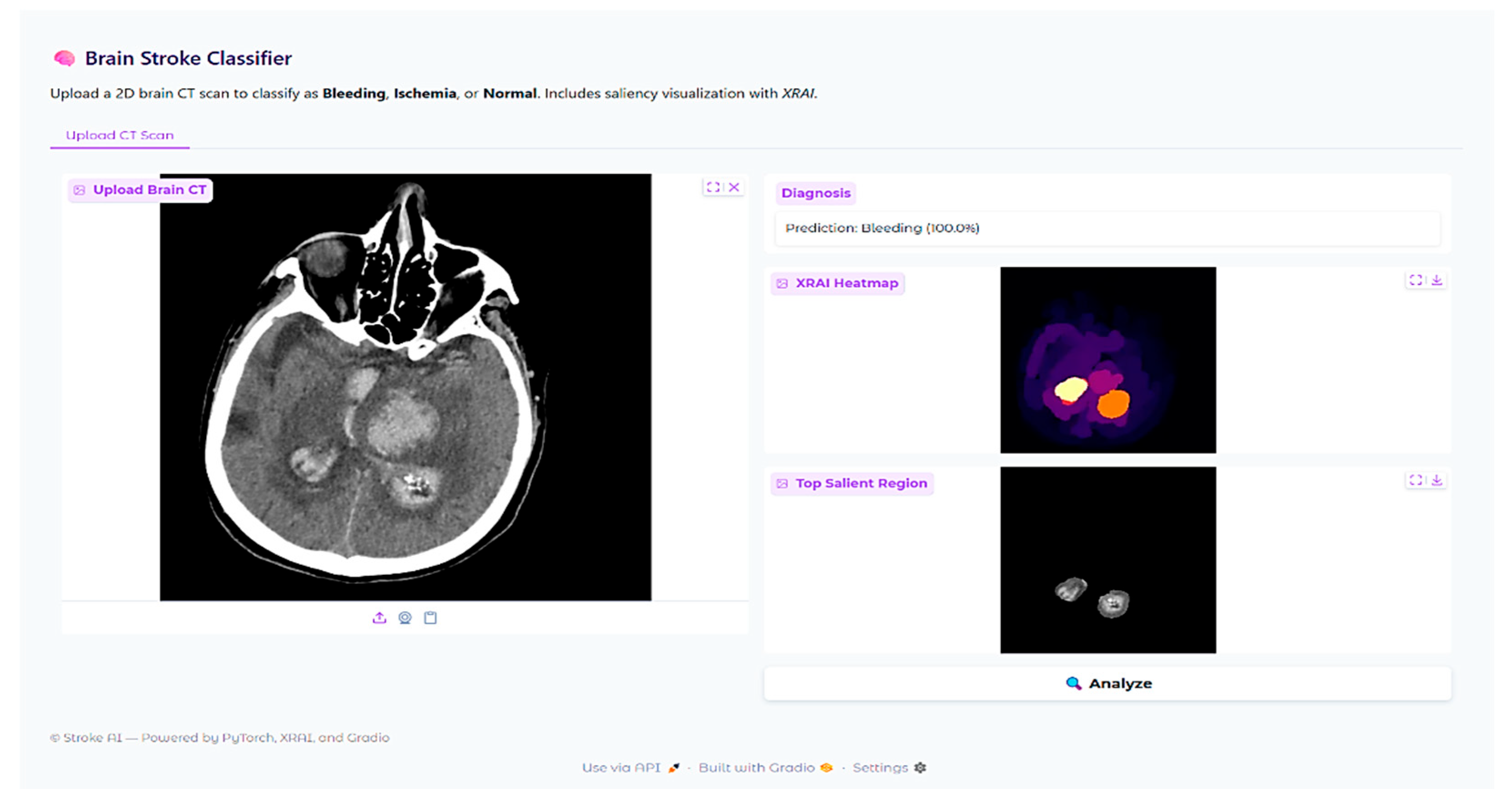
Task: View the Top Salient Region in fullscreen
Action: point(1415,481)
